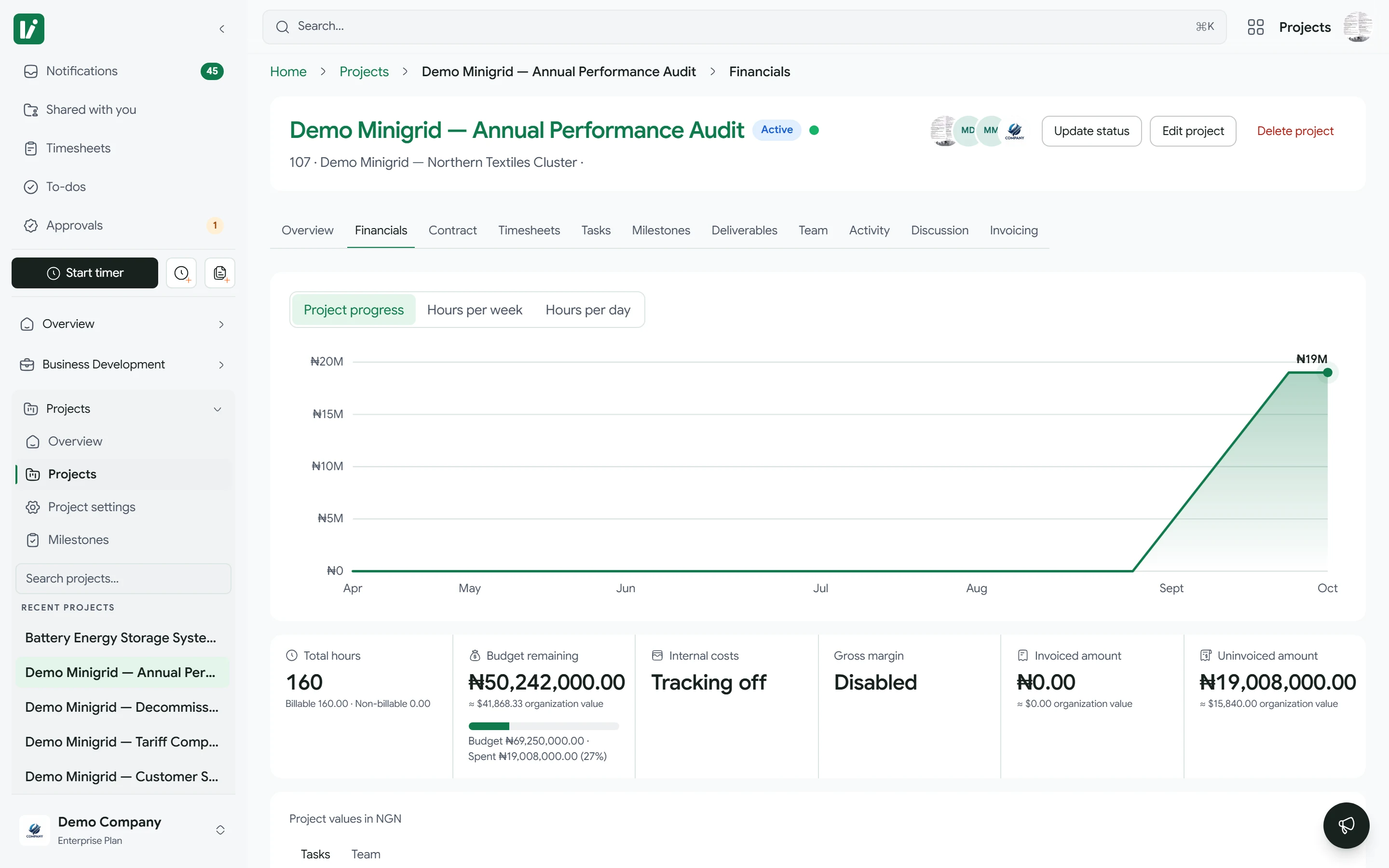The image size is (1389, 868).
Task: Open the project Overview tab
Action: tap(307, 230)
